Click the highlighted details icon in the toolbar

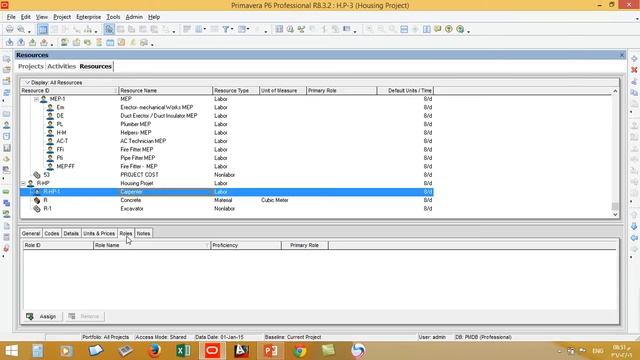(x=109, y=29)
